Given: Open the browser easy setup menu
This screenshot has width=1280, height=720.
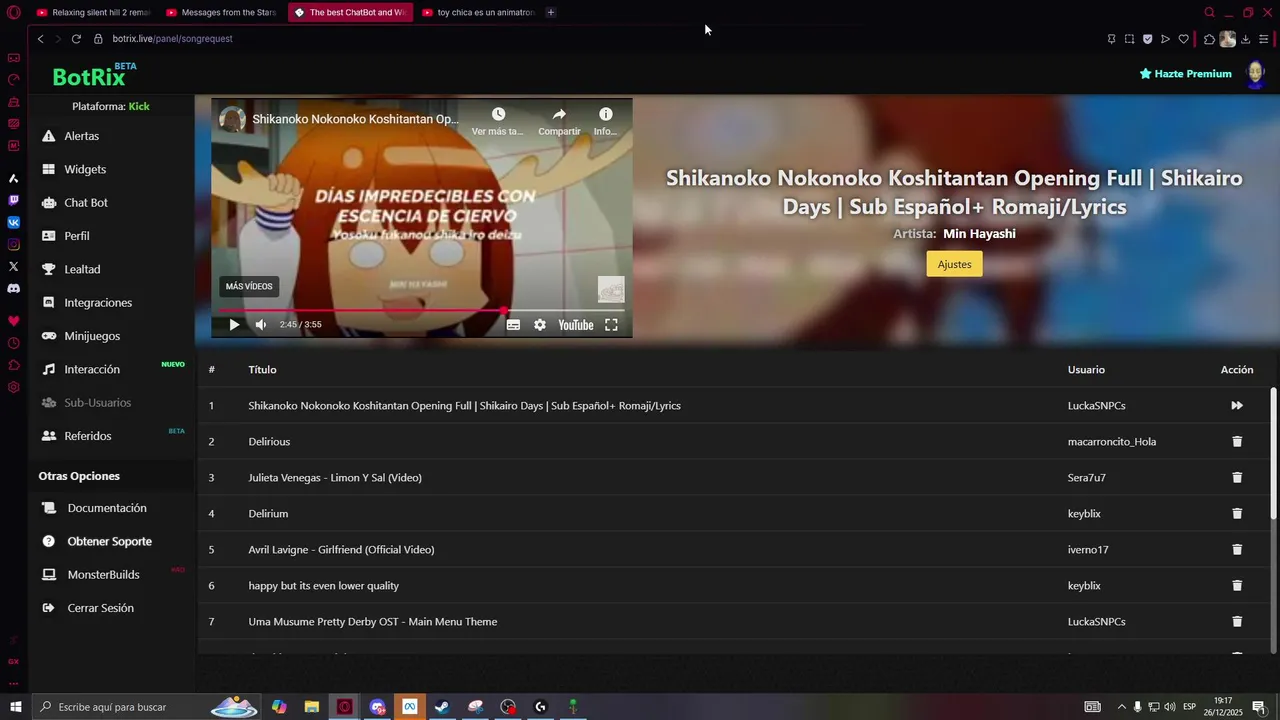Looking at the screenshot, I should point(1264,39).
